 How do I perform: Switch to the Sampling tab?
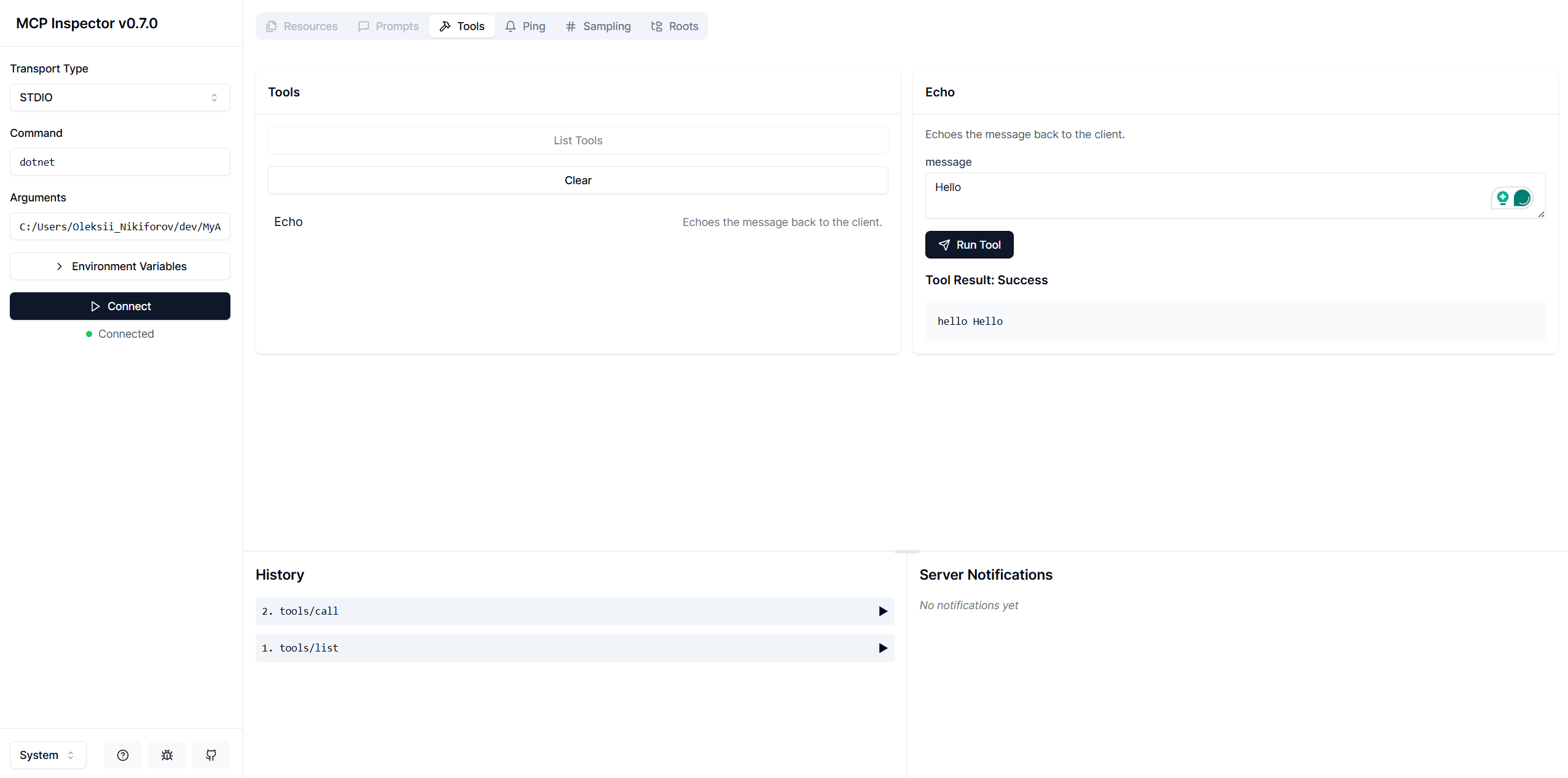(598, 26)
